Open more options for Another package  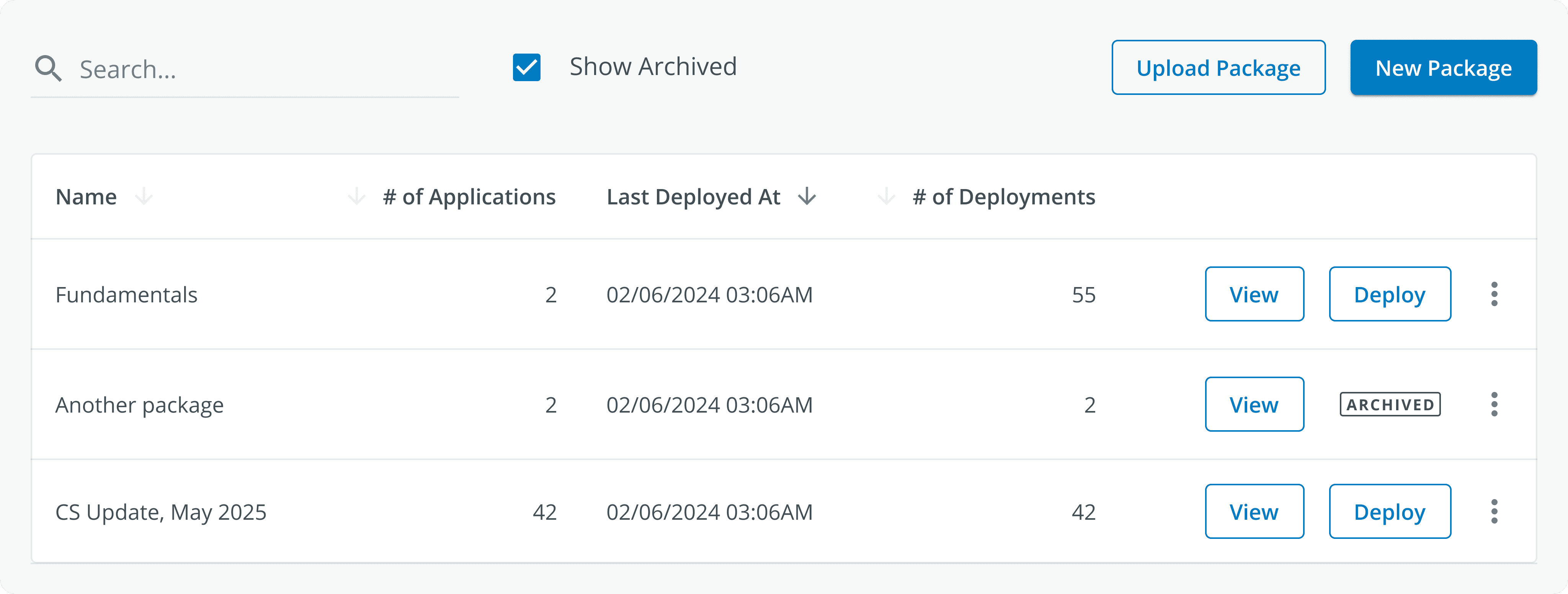1494,404
